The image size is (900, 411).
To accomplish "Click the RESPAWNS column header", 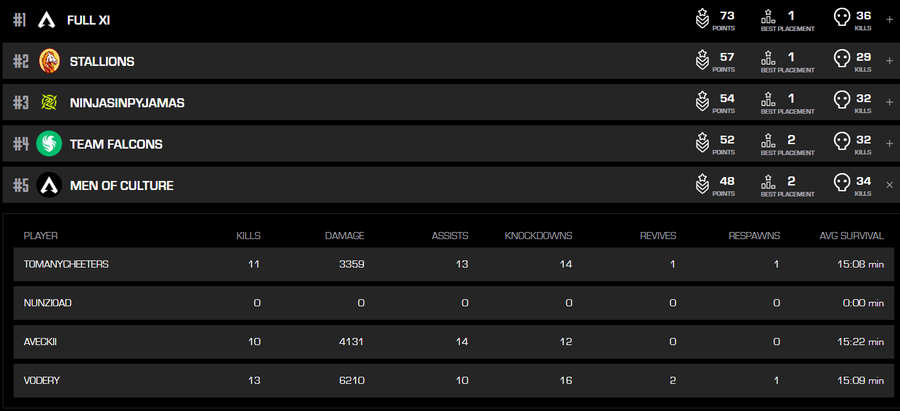I will [754, 236].
